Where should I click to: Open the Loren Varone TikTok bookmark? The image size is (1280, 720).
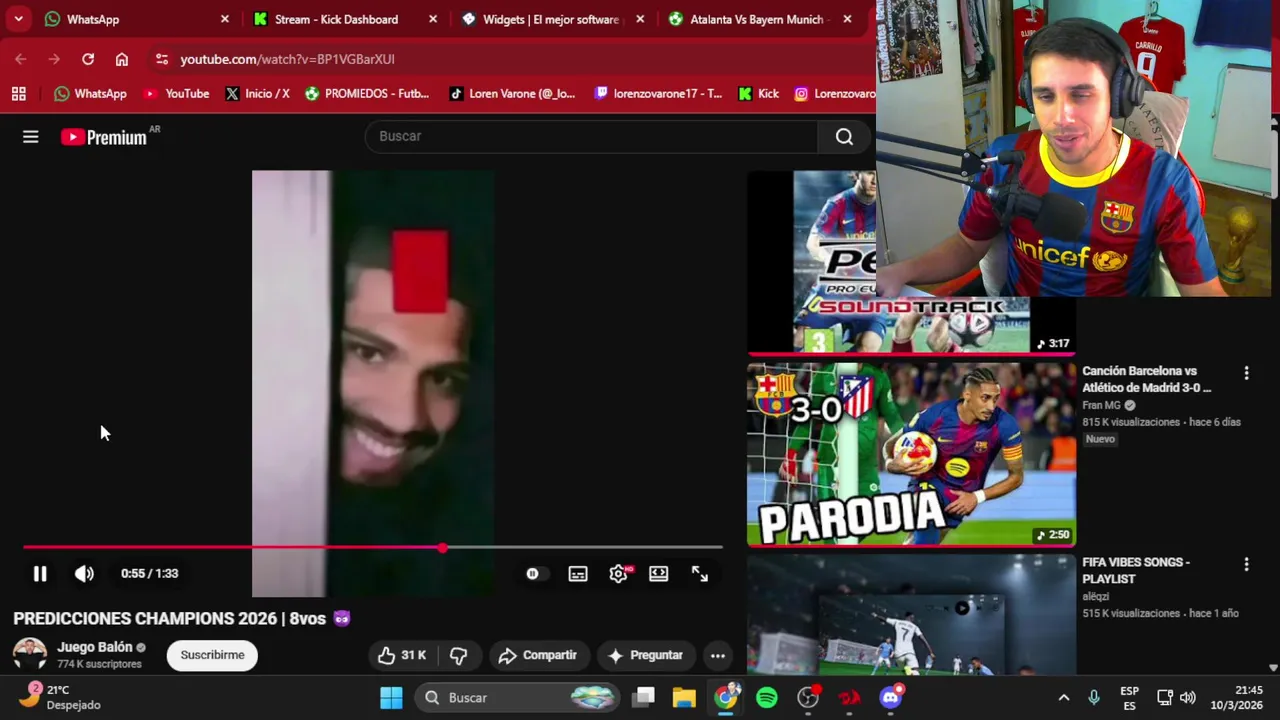coord(512,93)
